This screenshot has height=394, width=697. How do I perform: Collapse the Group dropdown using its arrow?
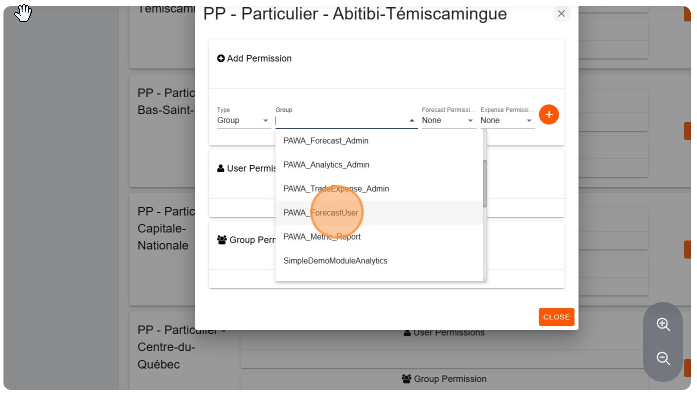(412, 121)
